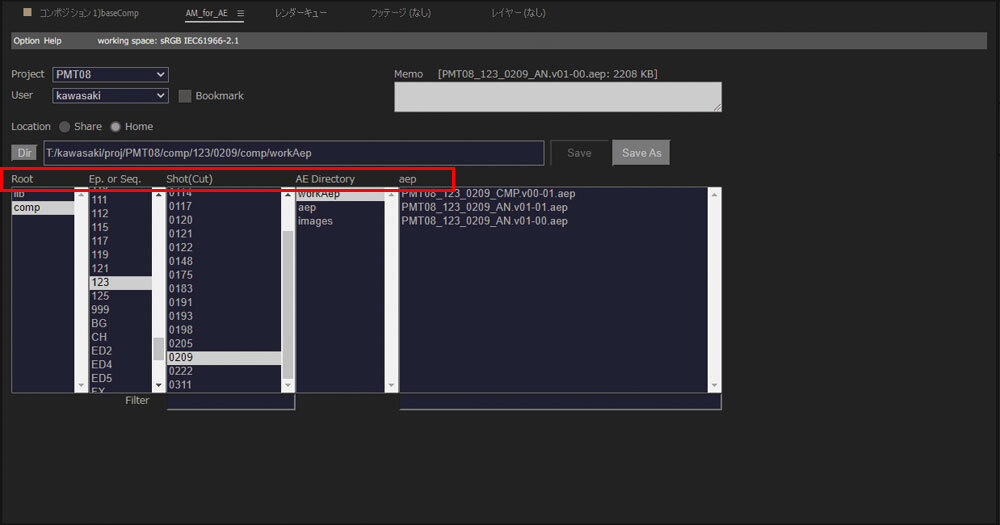
Task: Choose the images entry in AE Directory
Action: [315, 221]
